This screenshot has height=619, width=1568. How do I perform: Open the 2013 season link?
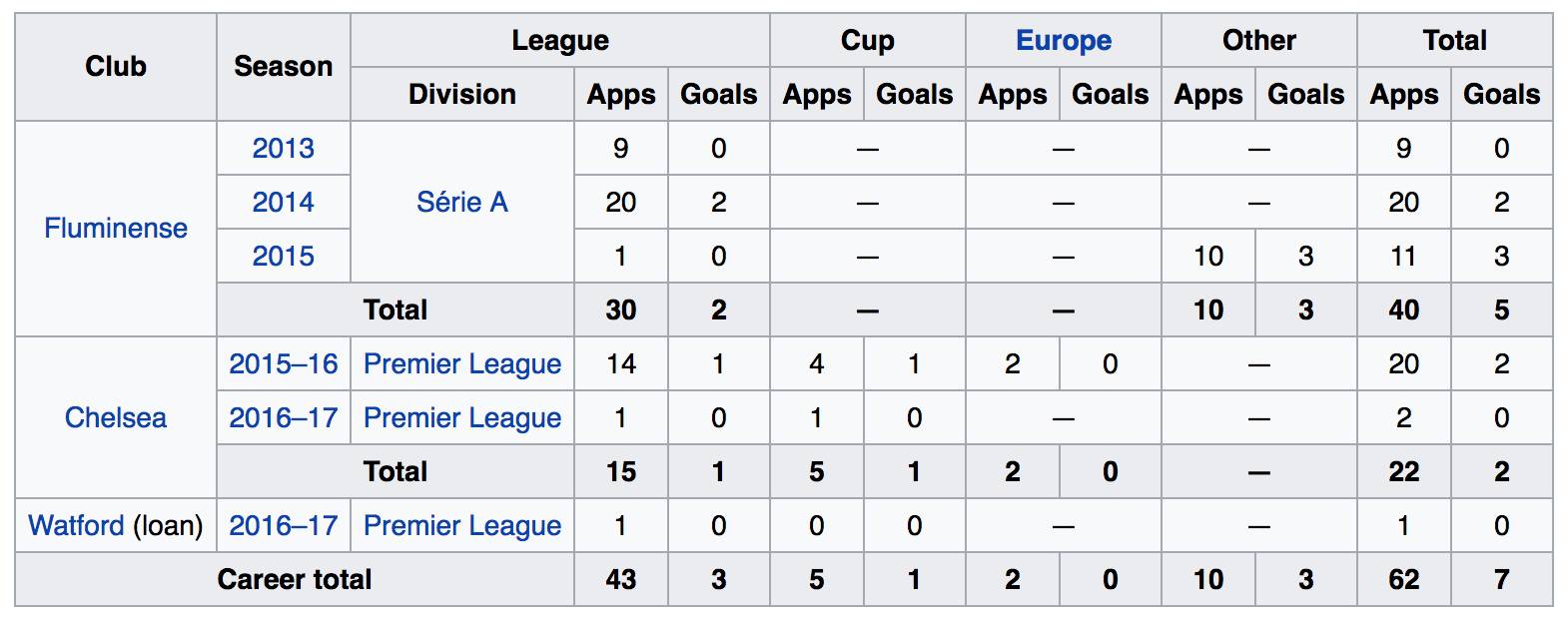point(284,149)
